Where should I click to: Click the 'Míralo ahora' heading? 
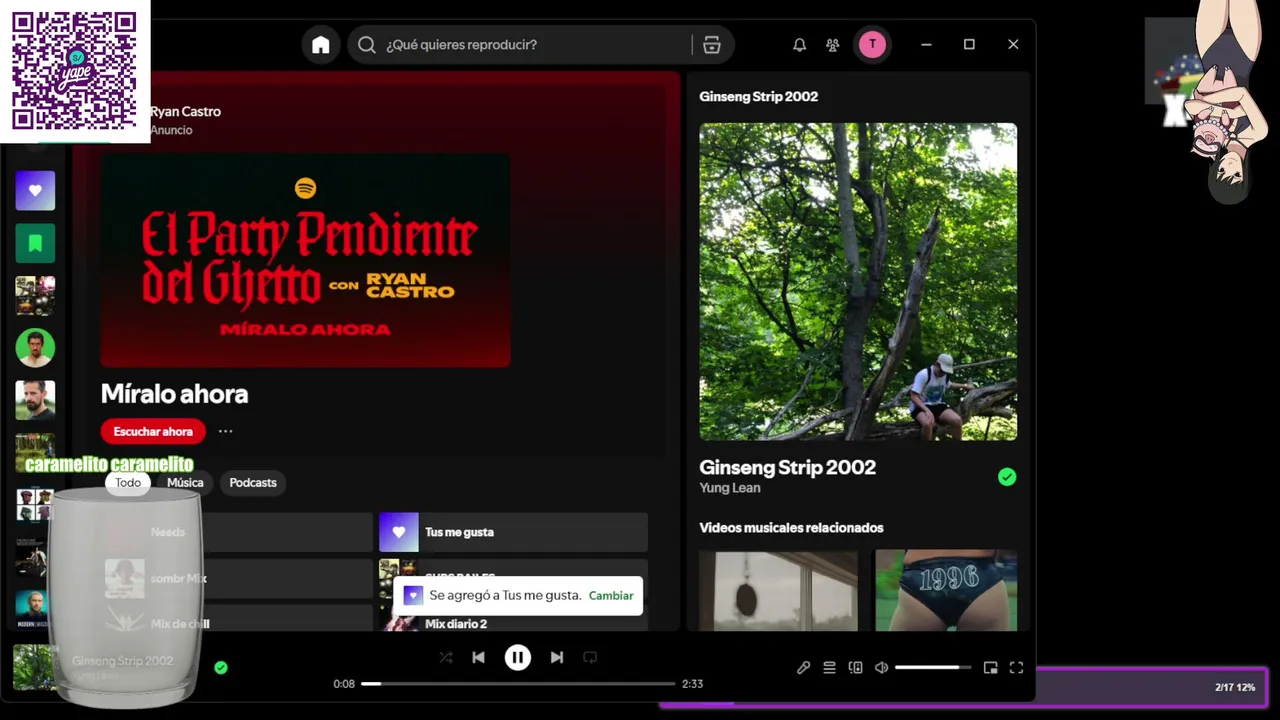coord(174,394)
